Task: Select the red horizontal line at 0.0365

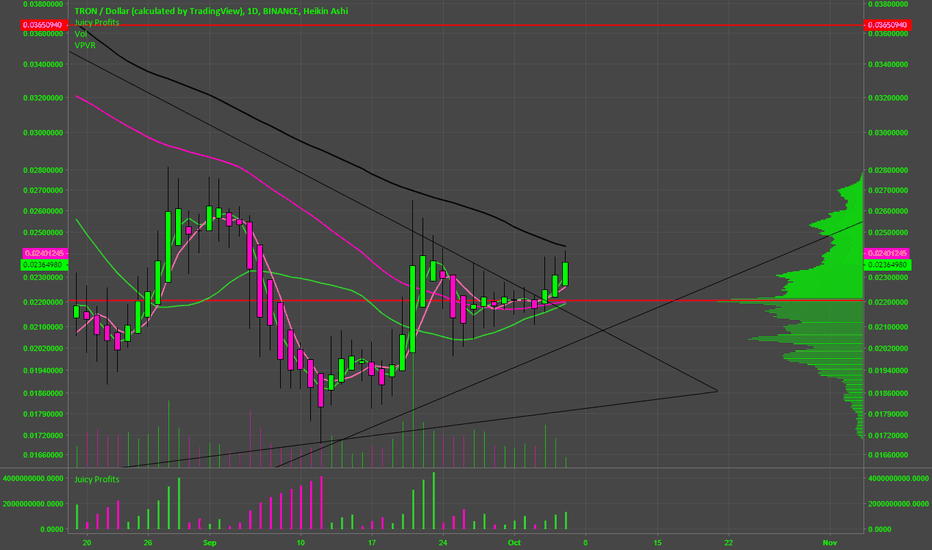Action: point(466,25)
